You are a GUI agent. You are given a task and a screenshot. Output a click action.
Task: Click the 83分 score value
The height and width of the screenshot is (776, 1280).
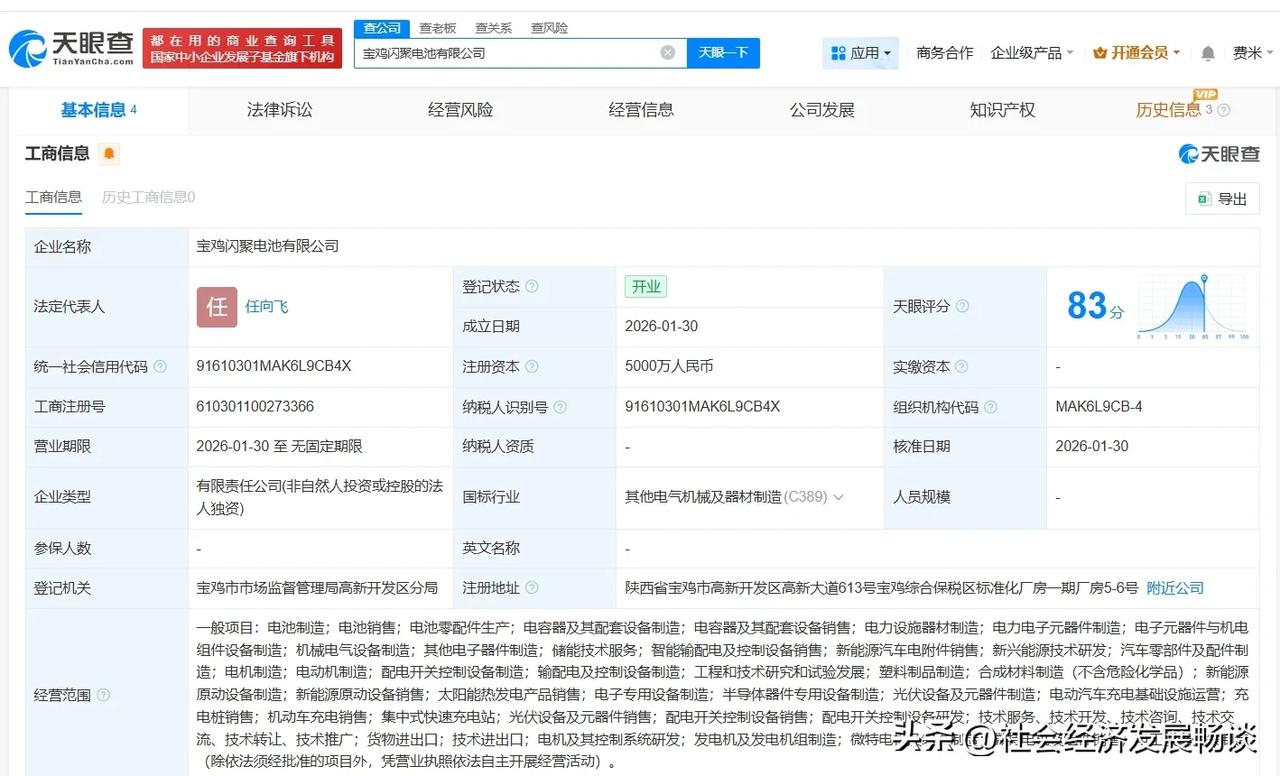coord(1095,306)
